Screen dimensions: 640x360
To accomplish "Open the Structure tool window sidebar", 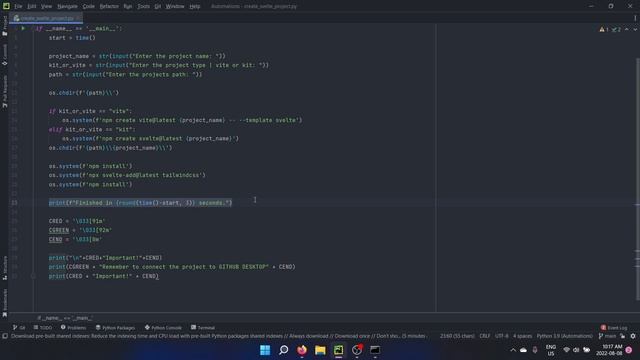I will [x=4, y=268].
